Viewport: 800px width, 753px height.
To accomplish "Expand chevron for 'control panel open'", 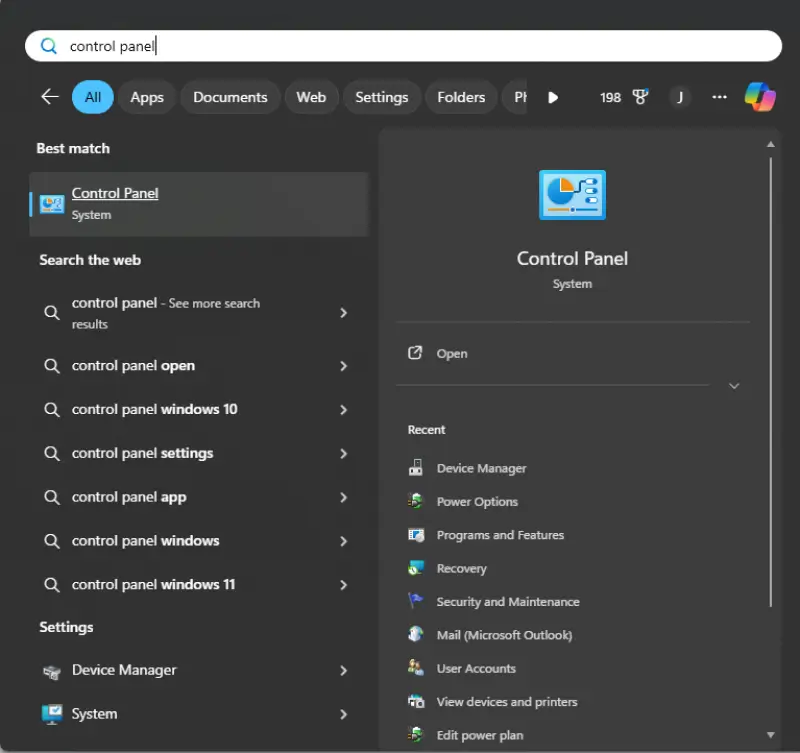I will (x=343, y=366).
